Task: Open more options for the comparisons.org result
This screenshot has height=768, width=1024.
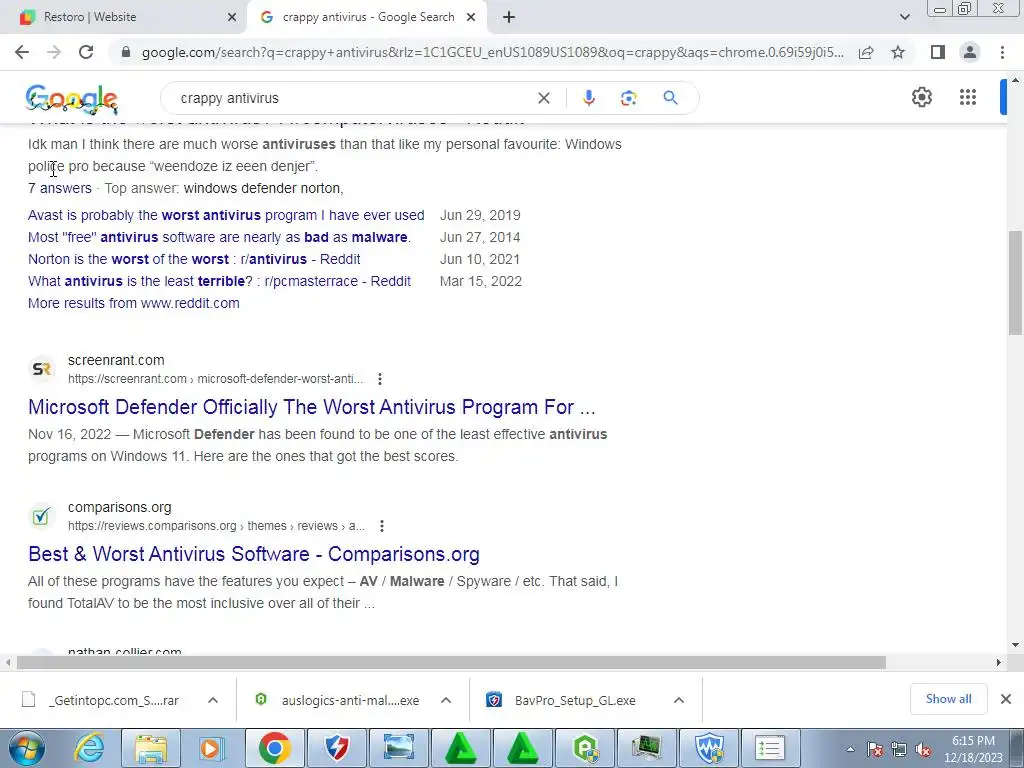Action: 381,526
